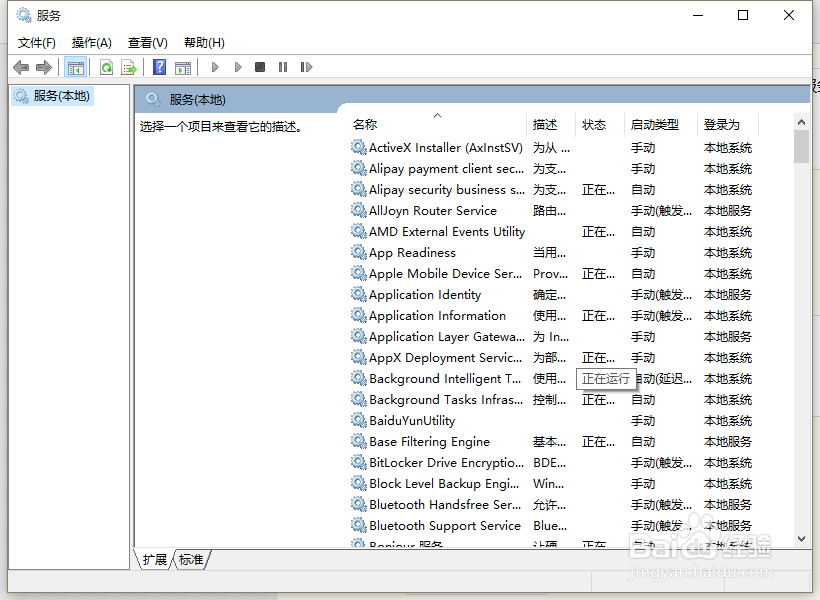Toggle the console tree show/hide icon
Image resolution: width=820 pixels, height=600 pixels.
pyautogui.click(x=75, y=66)
